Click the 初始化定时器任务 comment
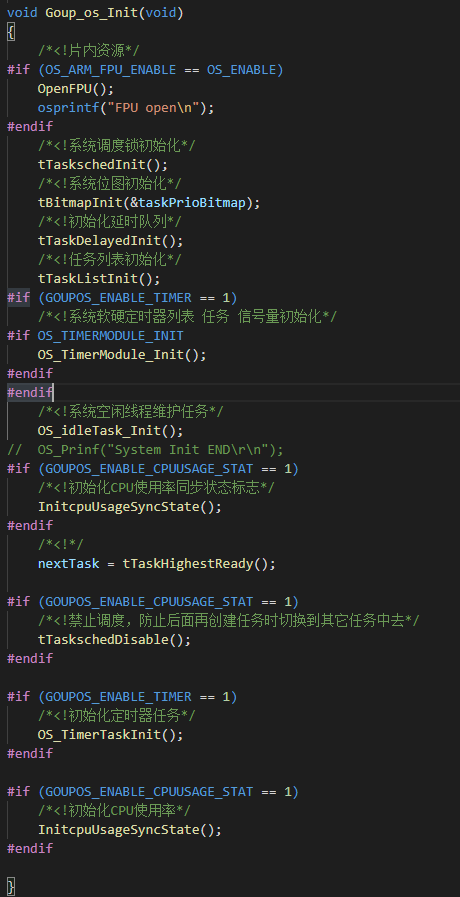 tap(116, 715)
